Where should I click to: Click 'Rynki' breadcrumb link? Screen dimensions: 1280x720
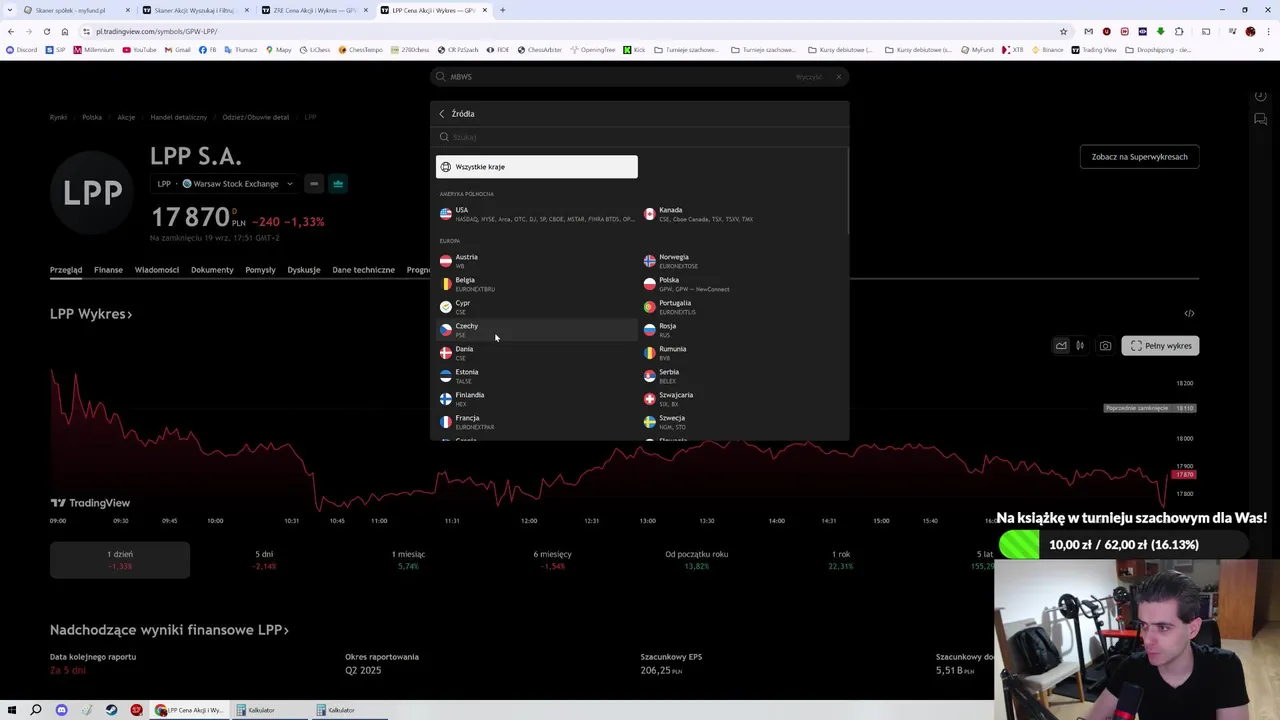pos(58,117)
